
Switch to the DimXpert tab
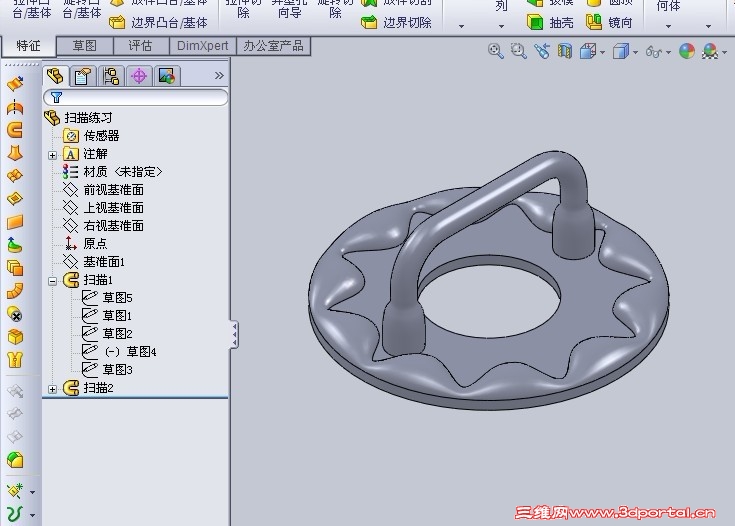pyautogui.click(x=202, y=45)
